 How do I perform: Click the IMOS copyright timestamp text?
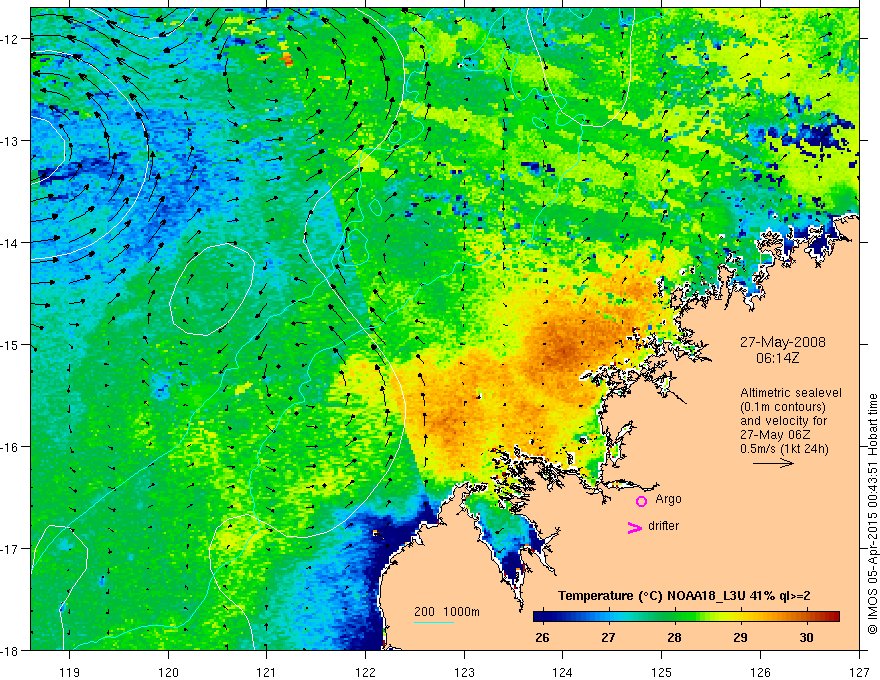click(873, 516)
